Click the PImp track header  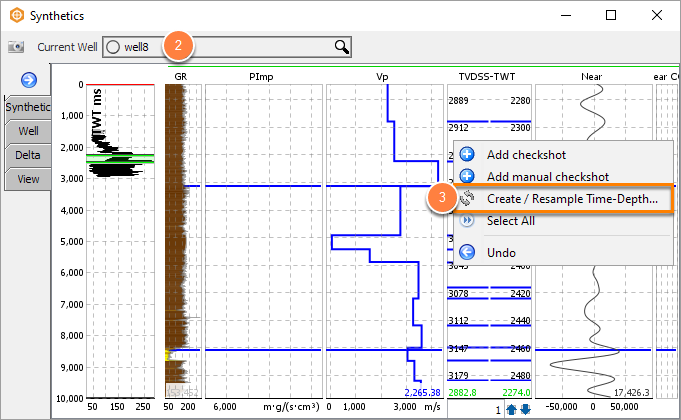pos(261,76)
